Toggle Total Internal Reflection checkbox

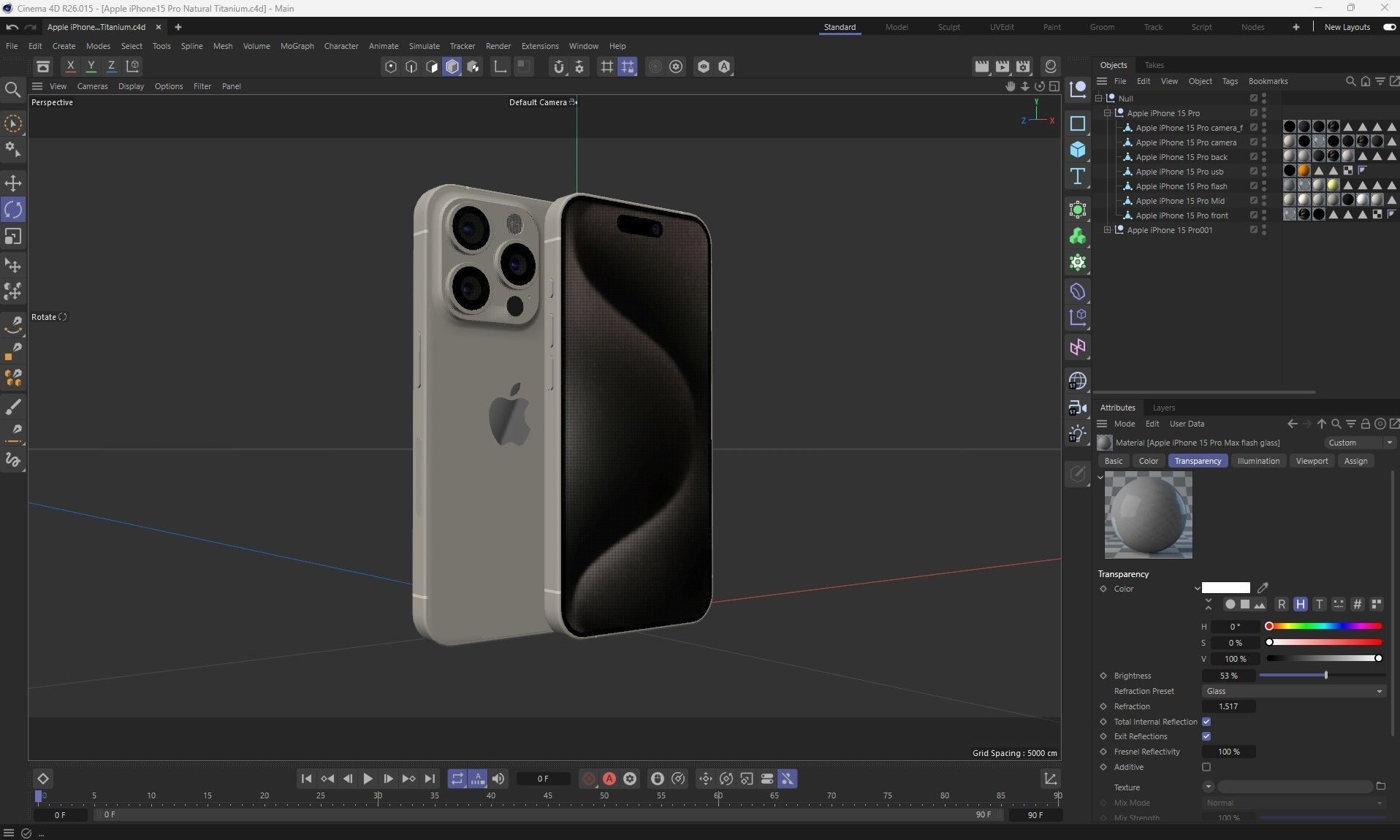[1206, 722]
